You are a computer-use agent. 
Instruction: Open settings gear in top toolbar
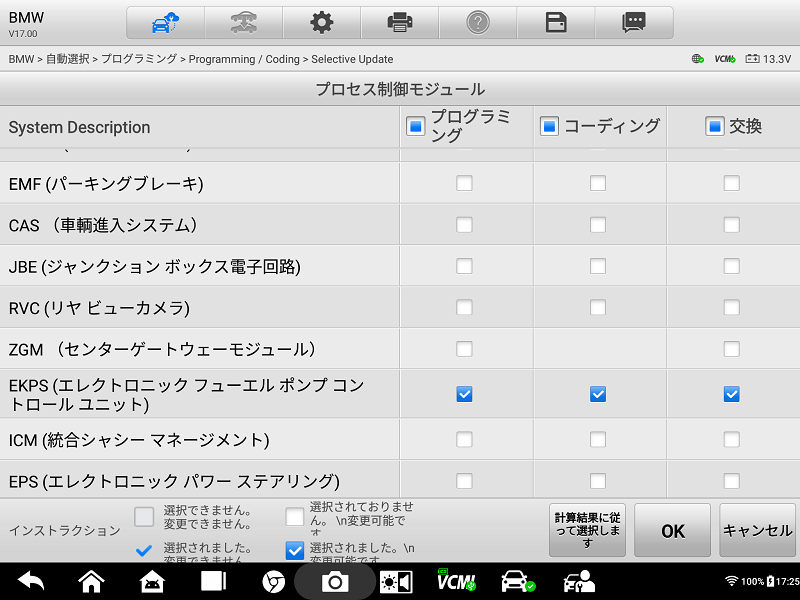[x=321, y=23]
